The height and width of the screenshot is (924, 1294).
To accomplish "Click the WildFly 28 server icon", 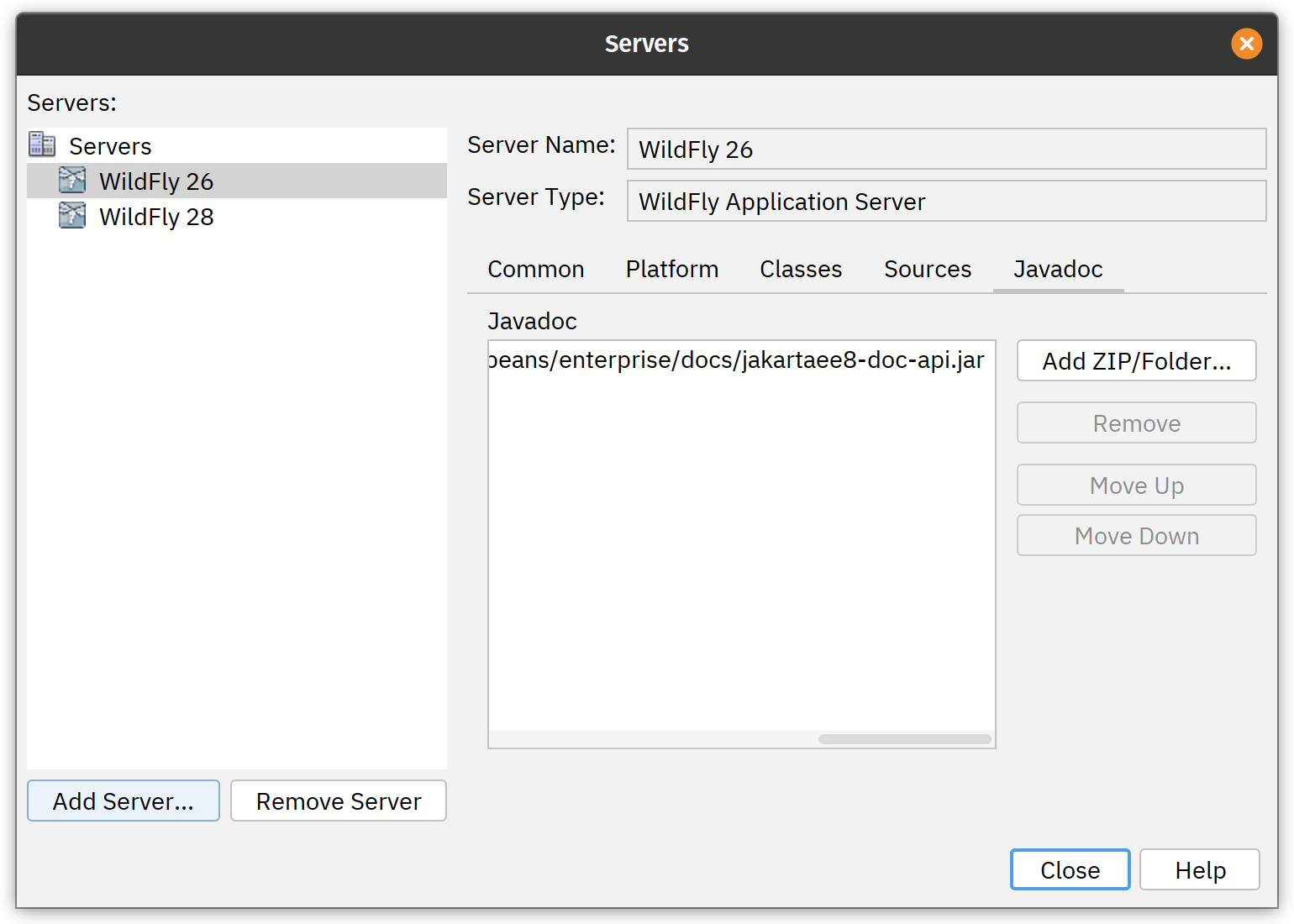I will 72,215.
